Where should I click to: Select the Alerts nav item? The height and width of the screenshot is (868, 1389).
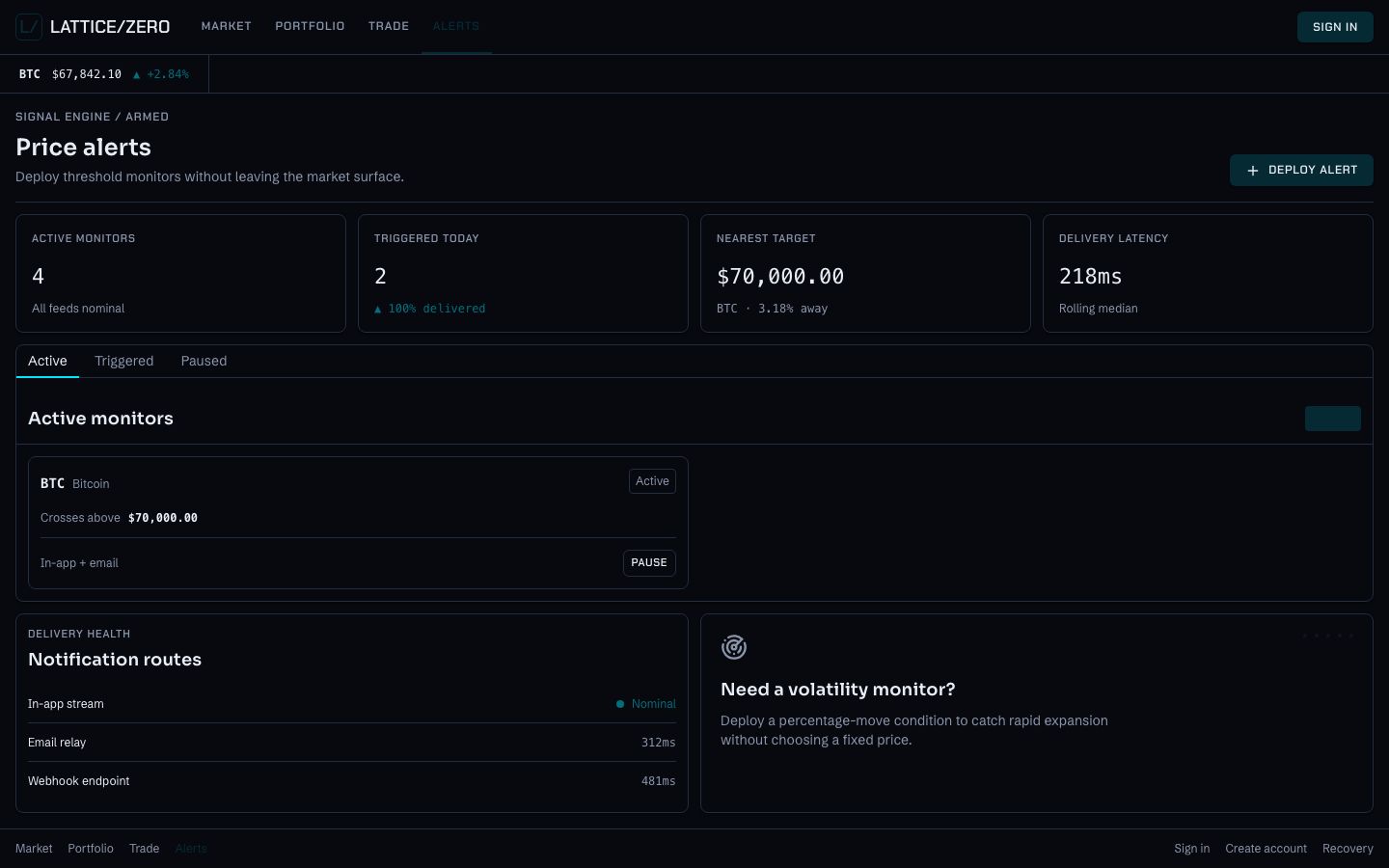coord(456,26)
